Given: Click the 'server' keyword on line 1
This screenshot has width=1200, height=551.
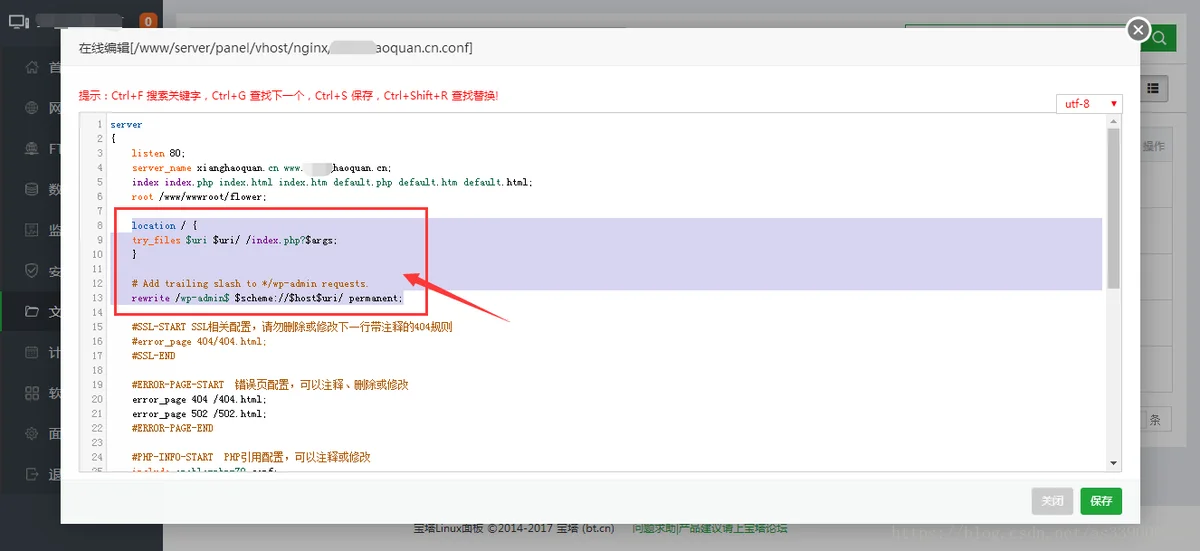Looking at the screenshot, I should [126, 125].
